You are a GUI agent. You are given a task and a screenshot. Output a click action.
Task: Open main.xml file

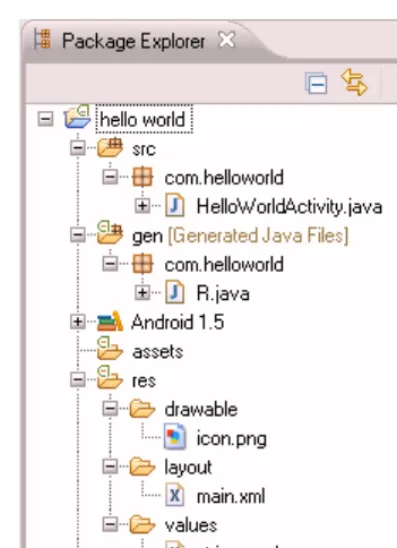click(x=231, y=496)
